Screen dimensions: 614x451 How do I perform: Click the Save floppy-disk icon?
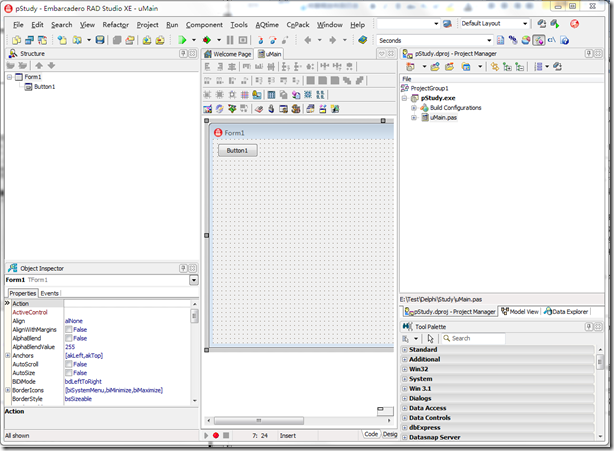pos(100,40)
